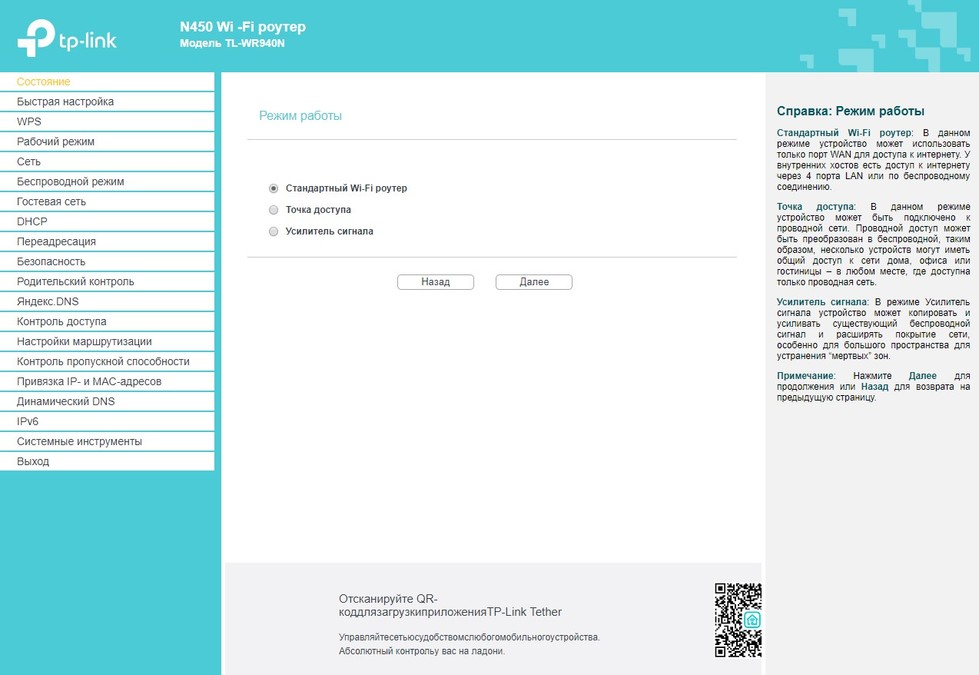Click the TP-Link logo in header
This screenshot has height=675, width=979.
coord(68,37)
